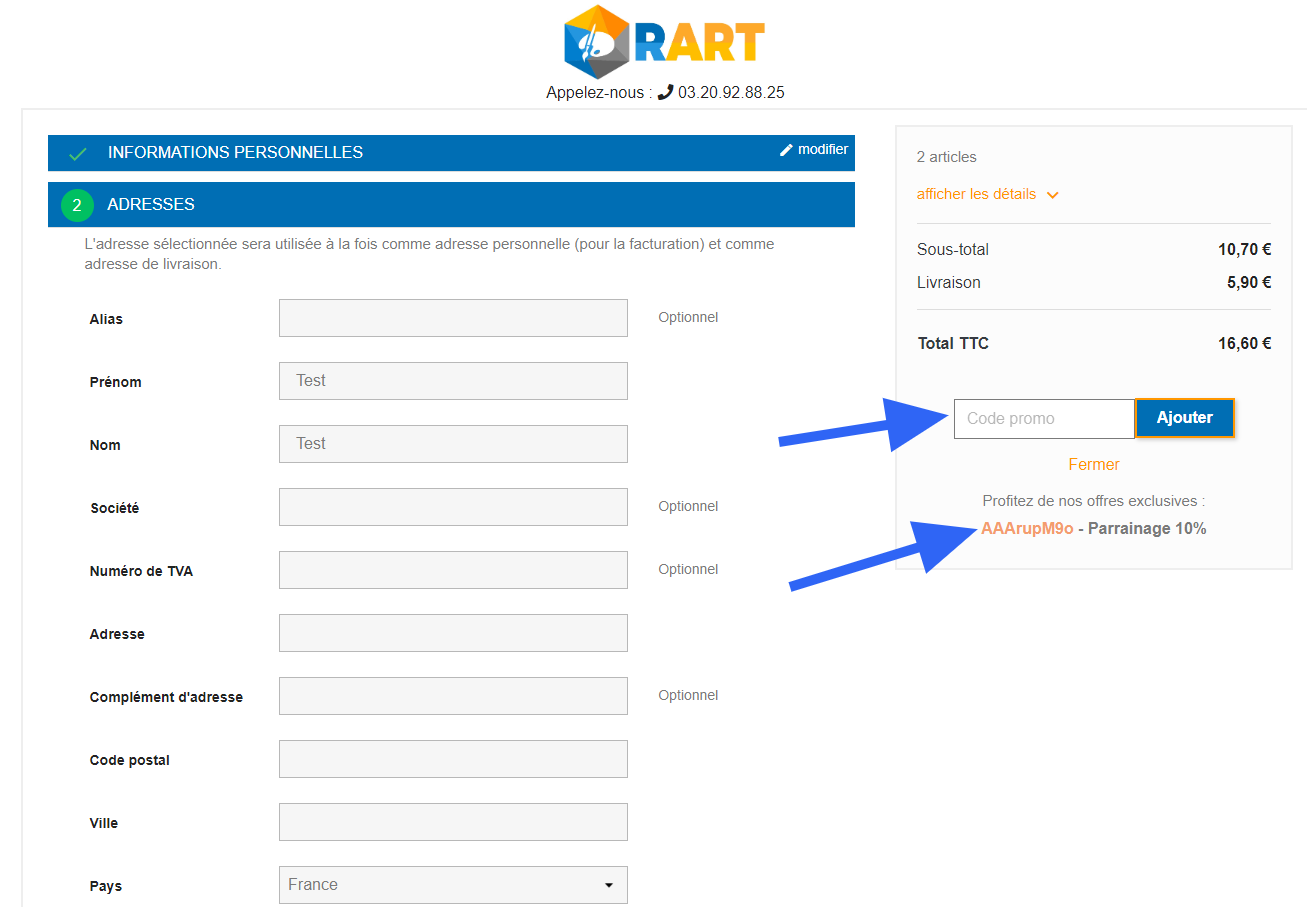Click the Profitez de nos offres exclusives text
Image resolution: width=1307 pixels, height=907 pixels.
1094,501
